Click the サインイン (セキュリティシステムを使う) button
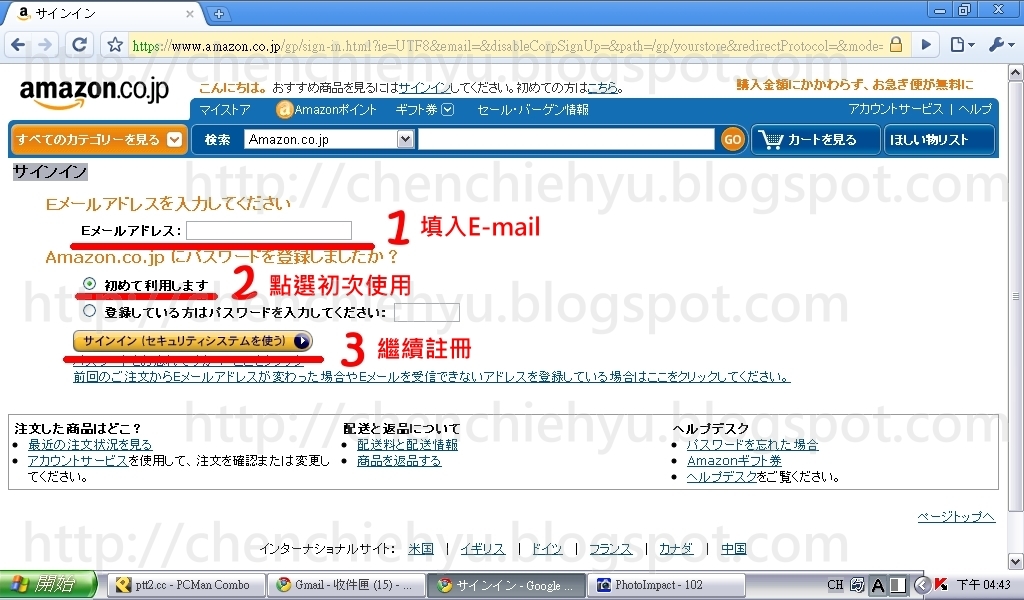 tap(193, 341)
